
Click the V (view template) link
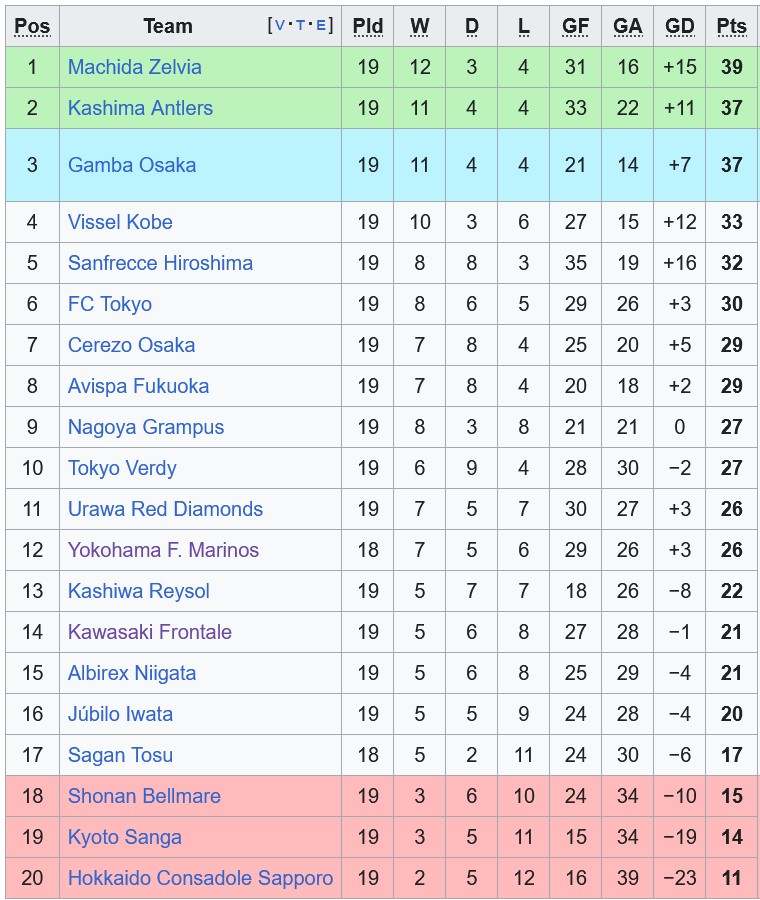pos(280,25)
